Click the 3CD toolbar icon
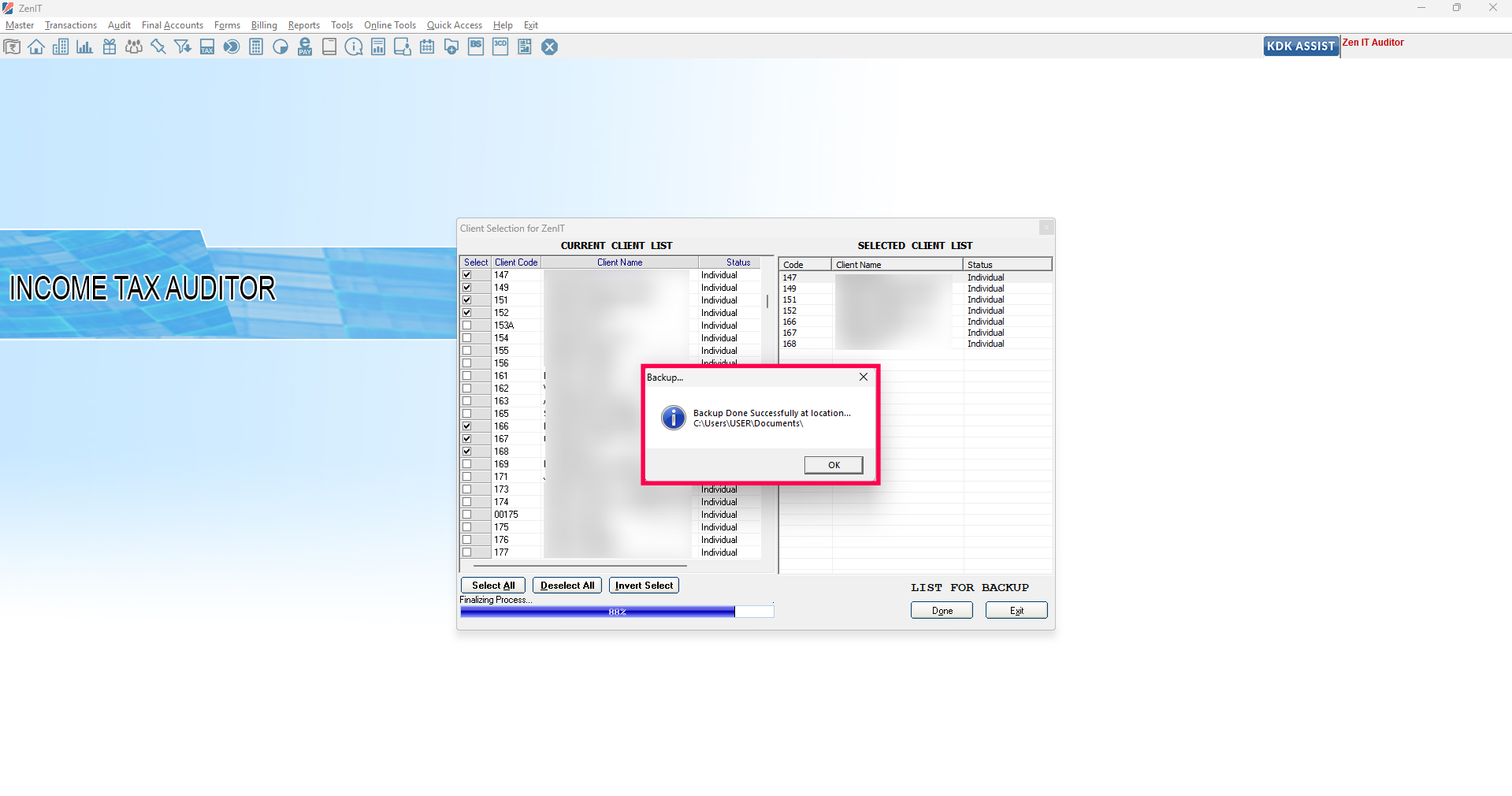The image size is (1512, 796). click(x=500, y=47)
